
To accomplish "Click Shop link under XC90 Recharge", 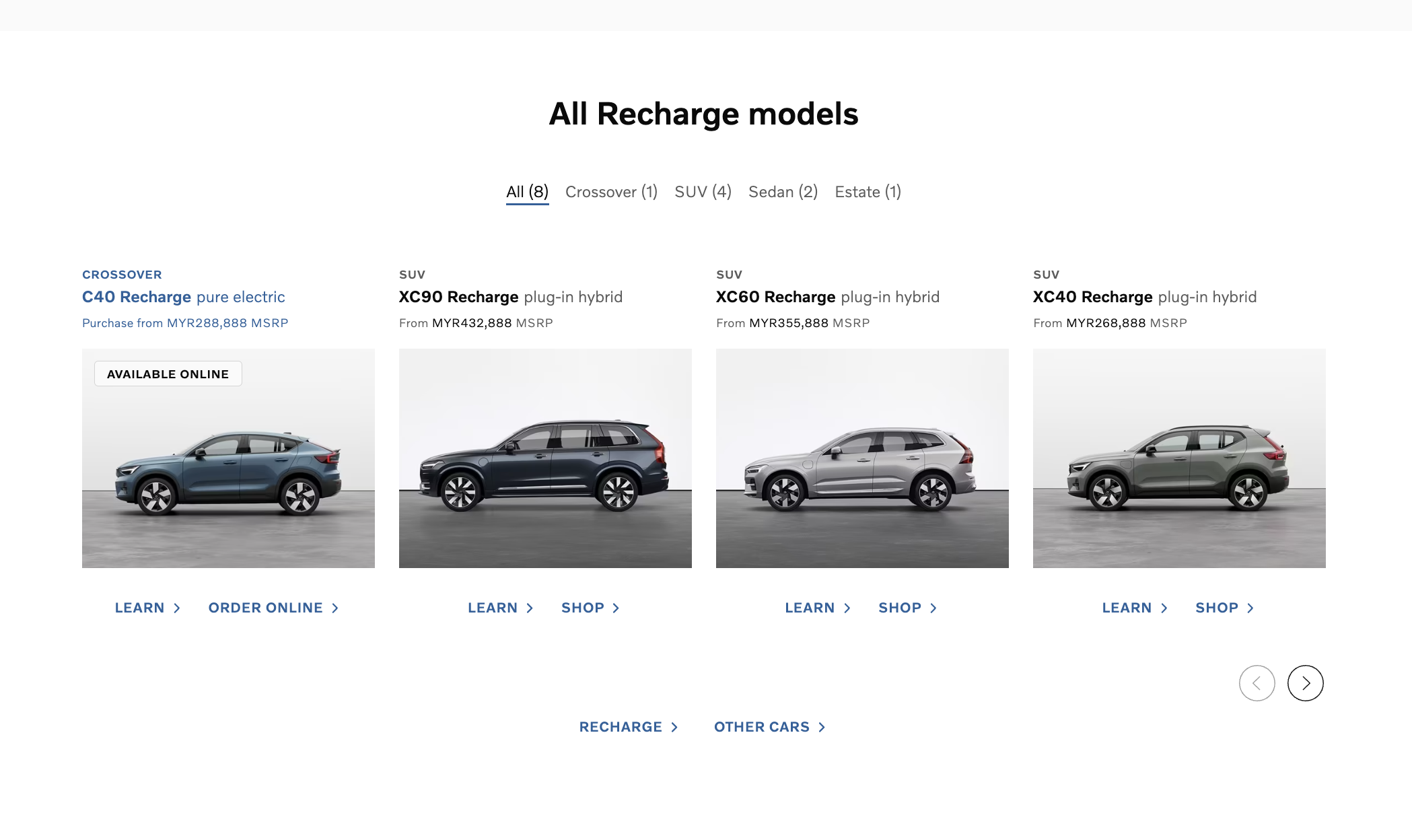I will click(590, 608).
